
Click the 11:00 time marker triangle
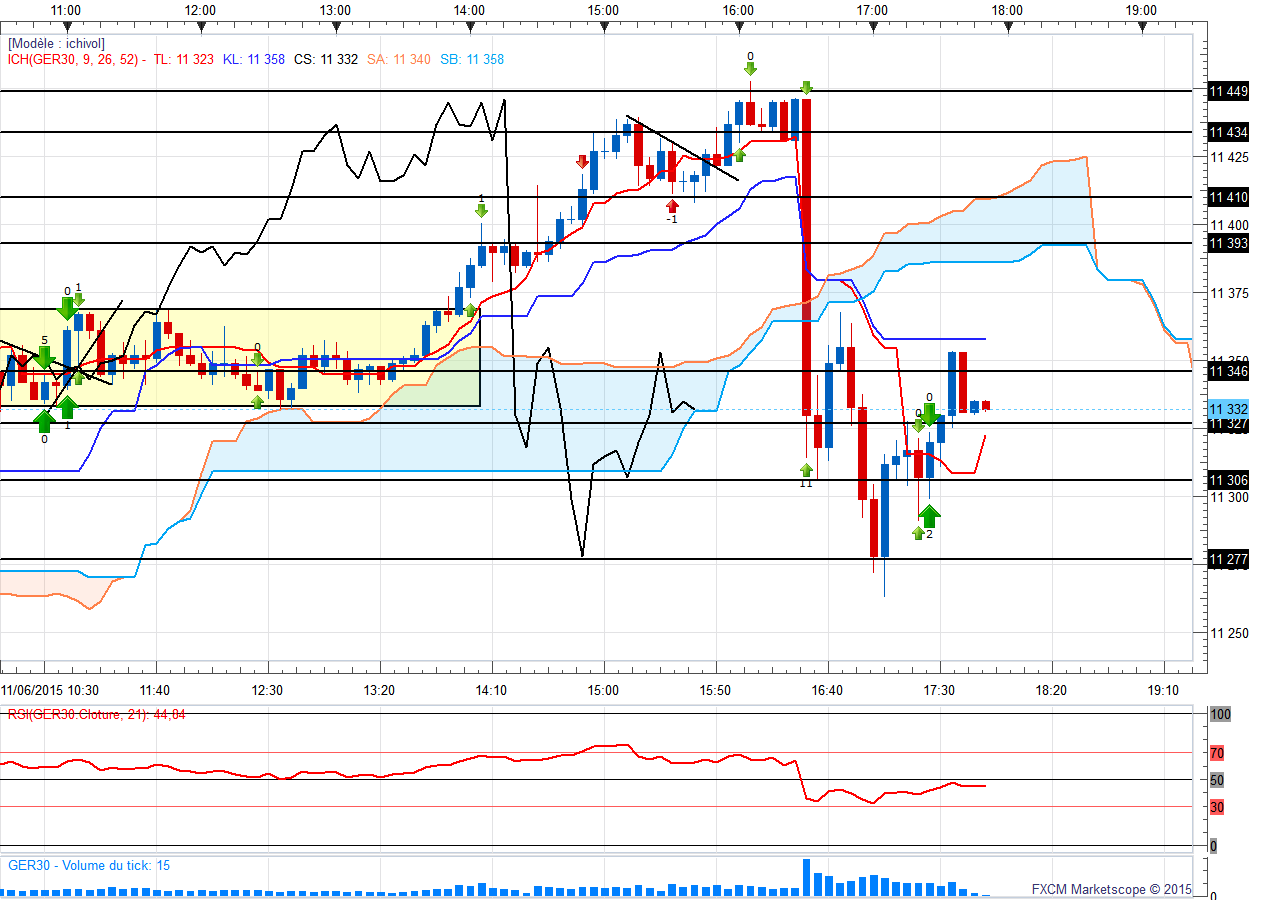tap(66, 29)
